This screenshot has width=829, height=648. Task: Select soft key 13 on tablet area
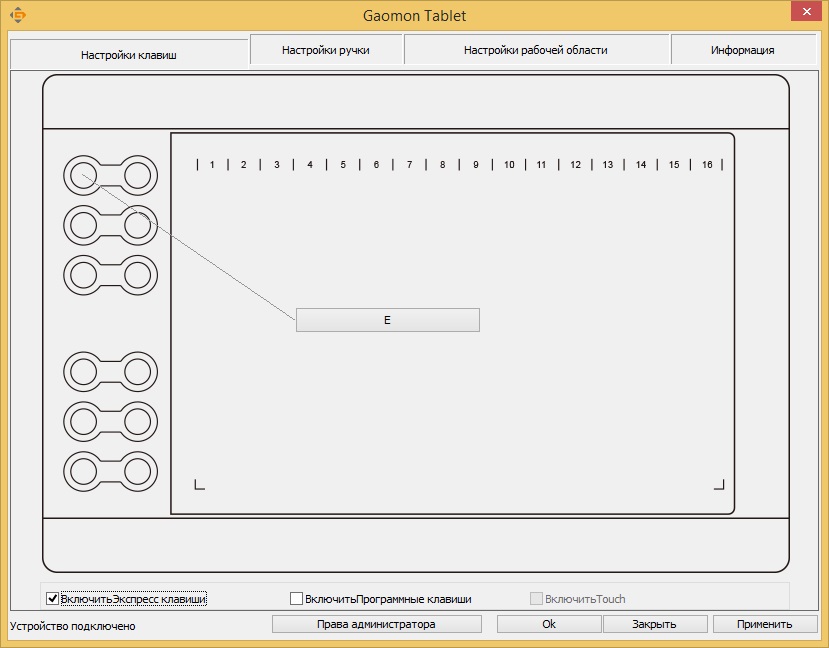(x=608, y=164)
